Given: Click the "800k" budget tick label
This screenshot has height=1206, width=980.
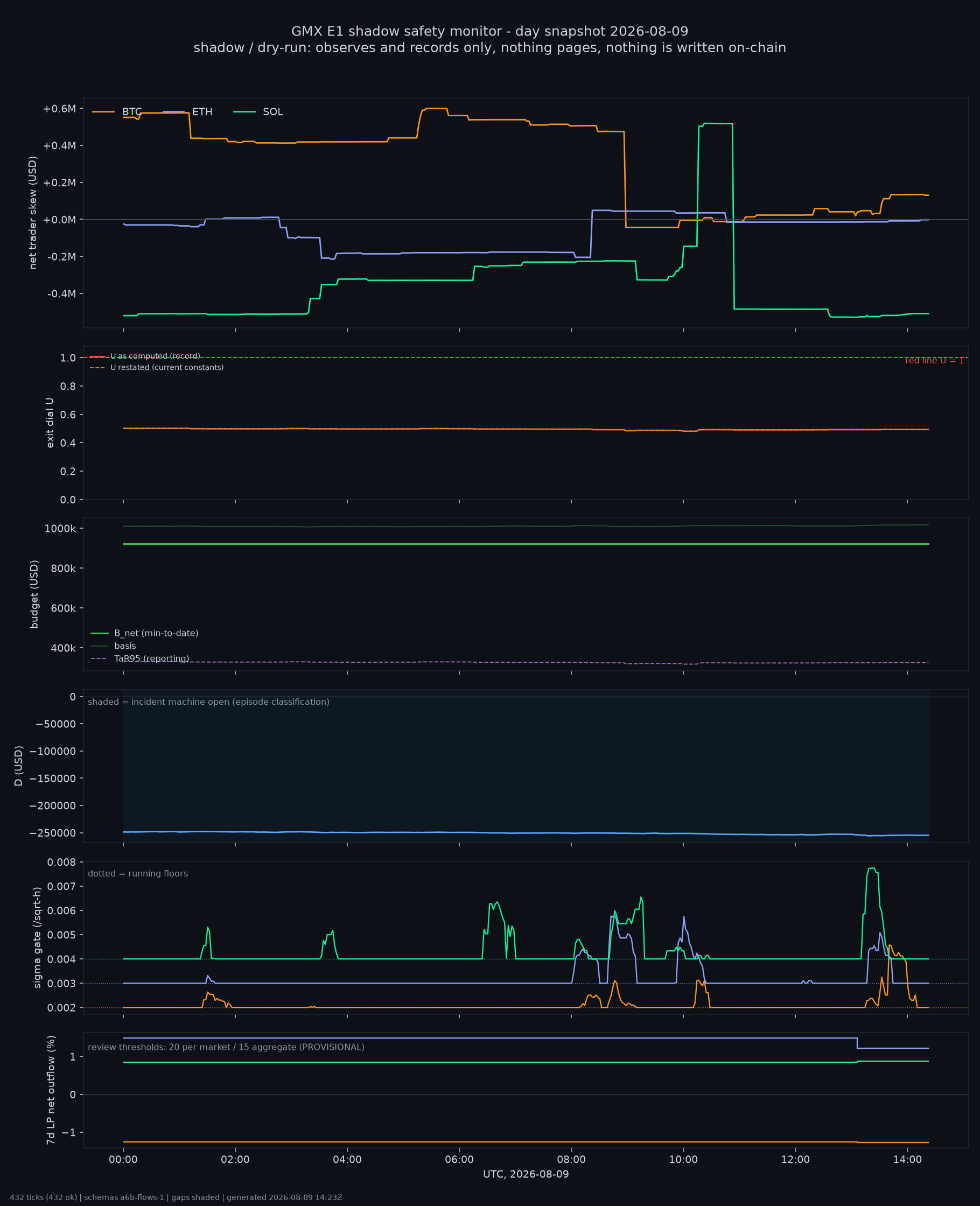Looking at the screenshot, I should pos(63,569).
